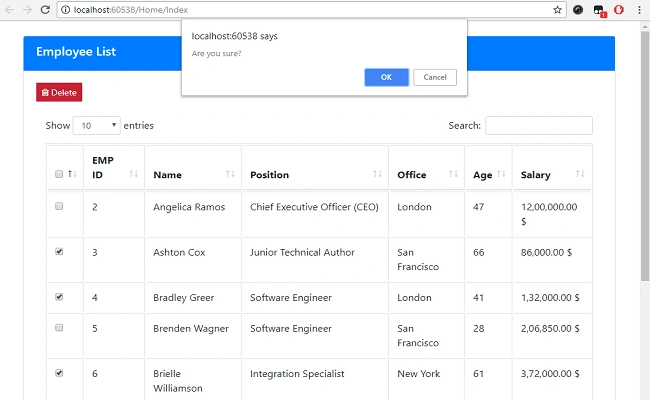Sort by Age column arrows
The width and height of the screenshot is (650, 400).
[501, 174]
